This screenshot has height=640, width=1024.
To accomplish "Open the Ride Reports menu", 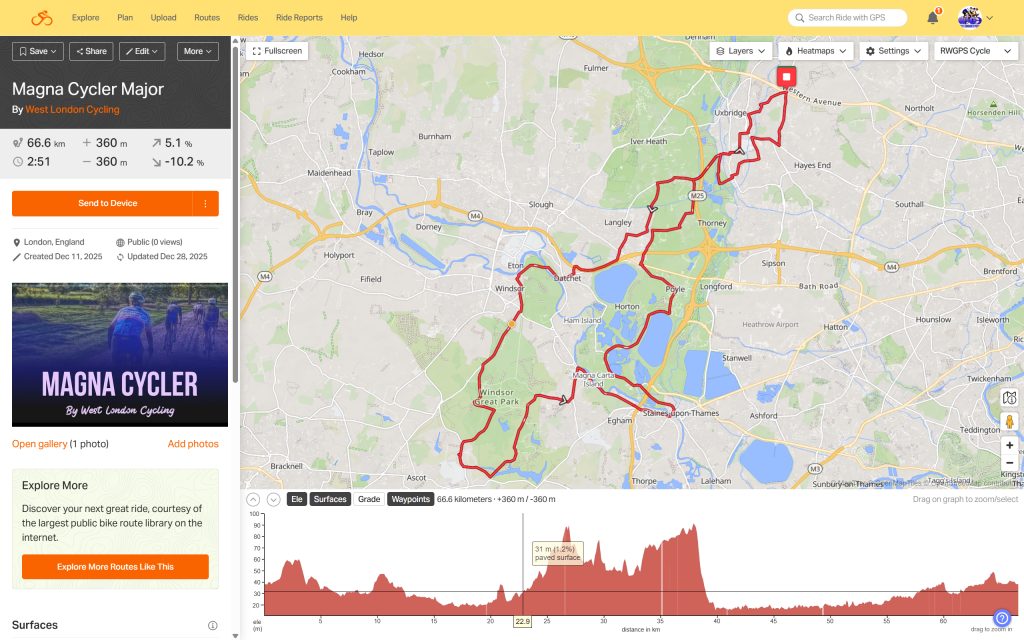I will [299, 18].
